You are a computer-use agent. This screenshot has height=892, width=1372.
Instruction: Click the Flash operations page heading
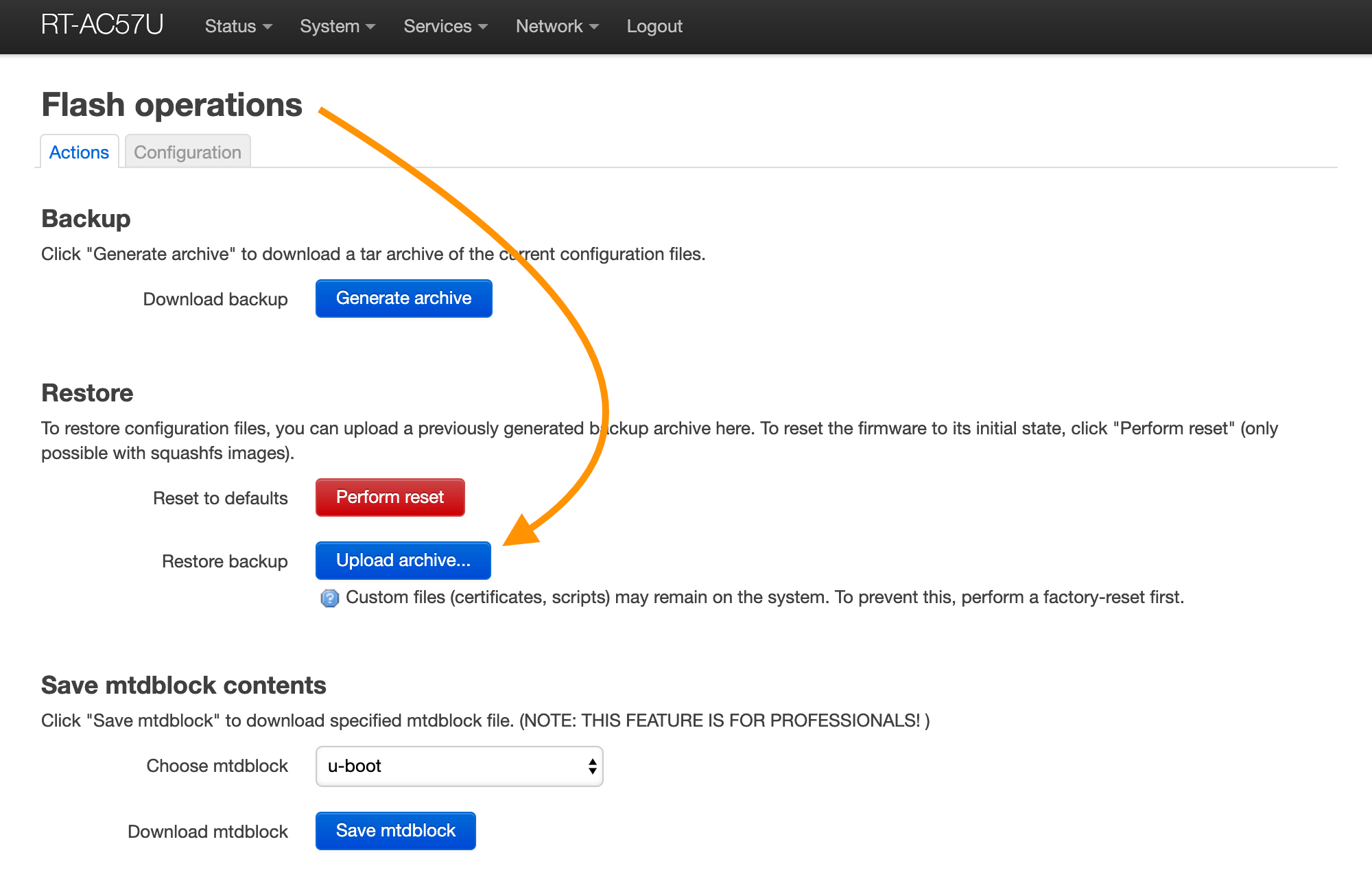pyautogui.click(x=171, y=105)
